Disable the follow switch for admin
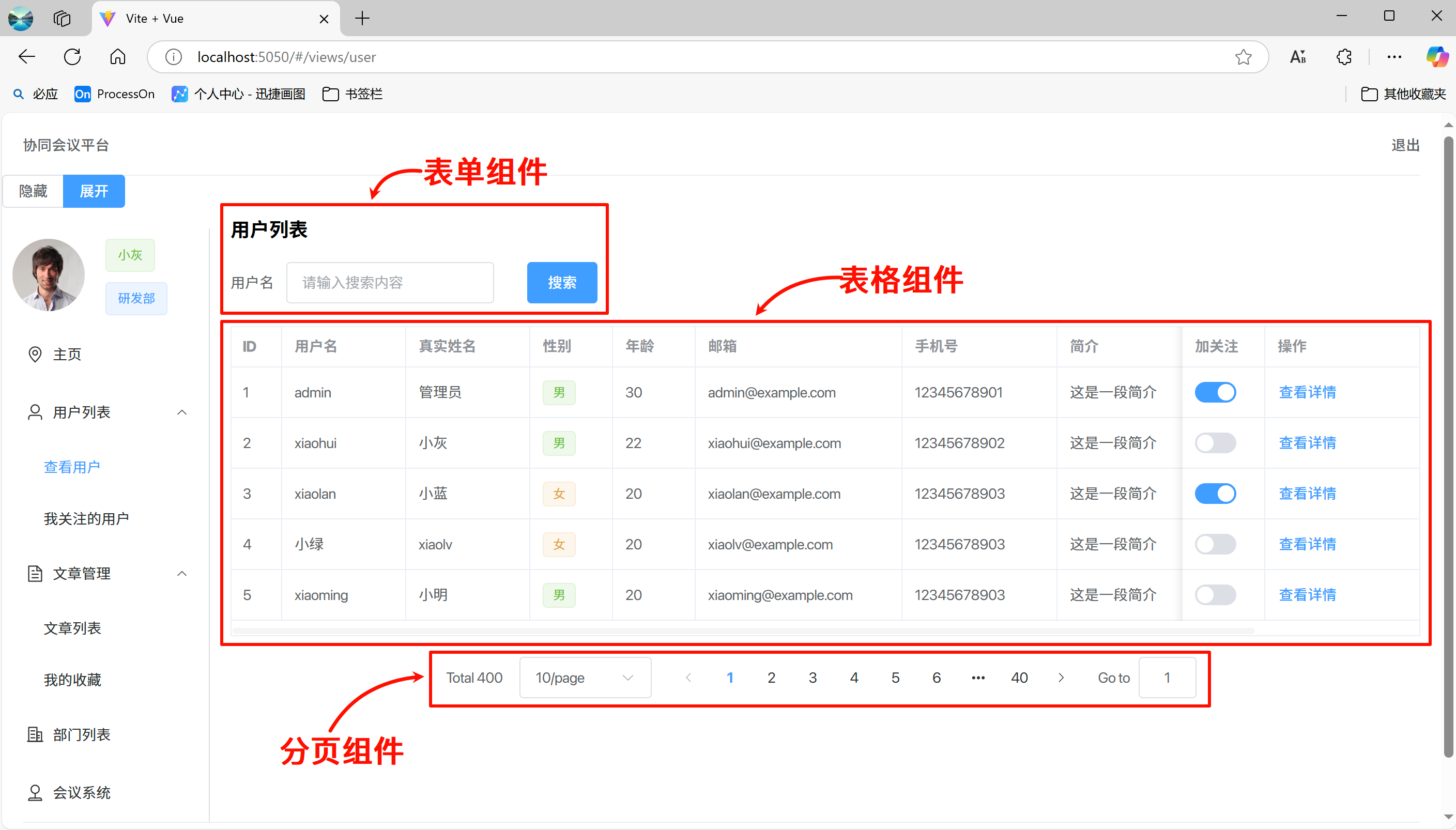Screen dimensions: 1456x830 (x=1215, y=392)
